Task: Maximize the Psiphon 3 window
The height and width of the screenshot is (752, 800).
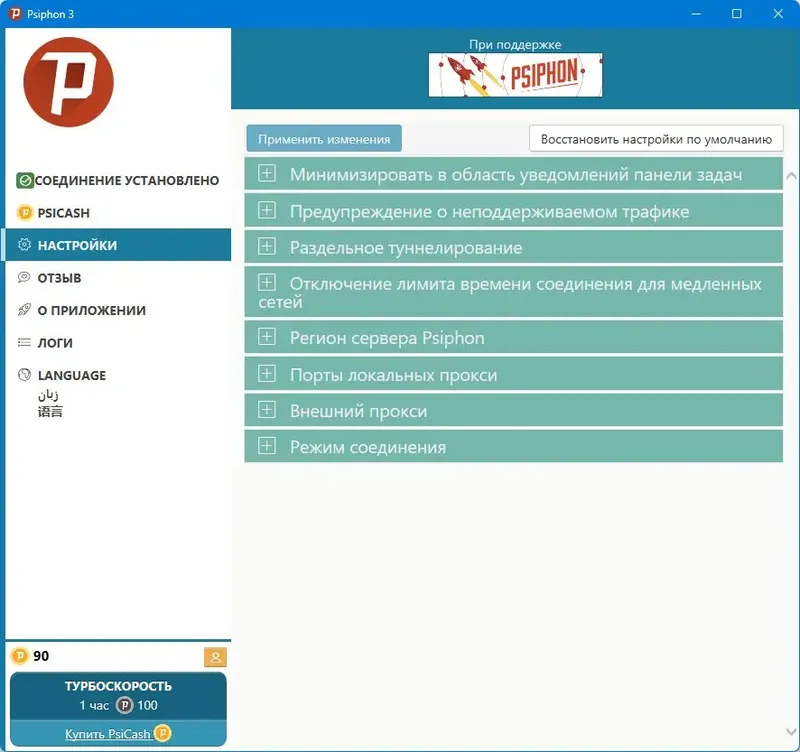Action: coord(736,14)
